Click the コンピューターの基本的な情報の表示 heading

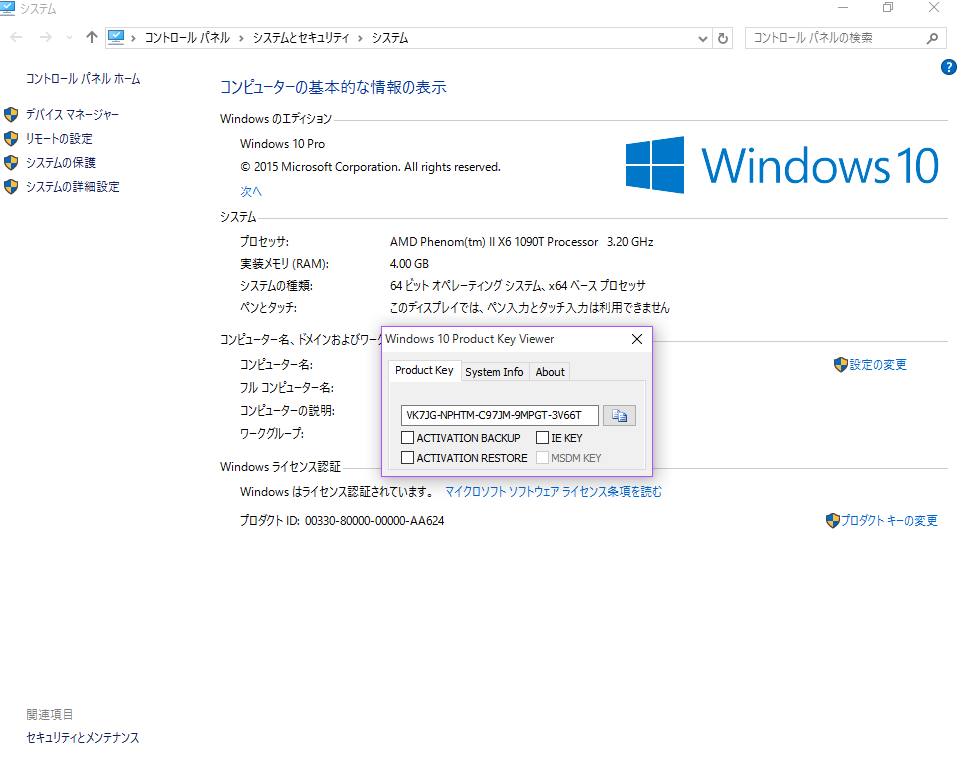pos(333,87)
